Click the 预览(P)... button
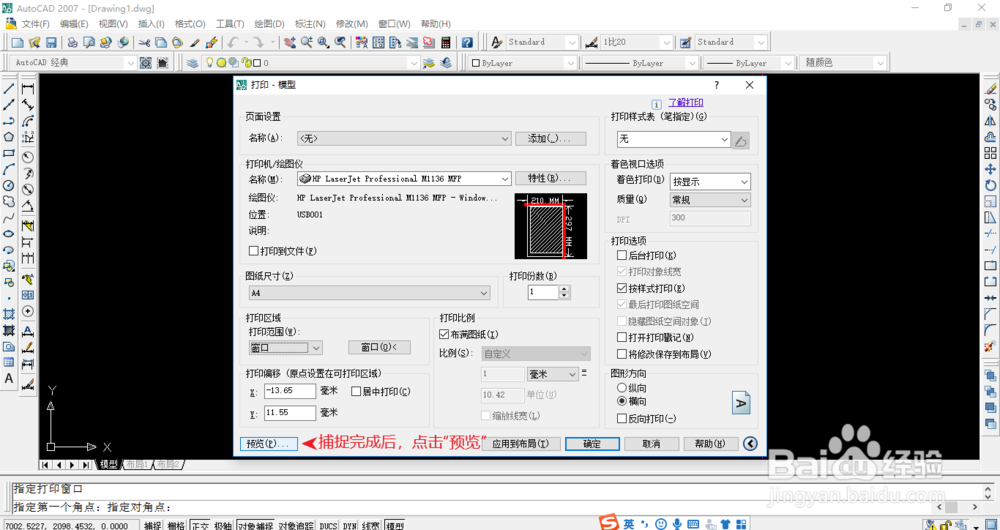 coord(268,444)
